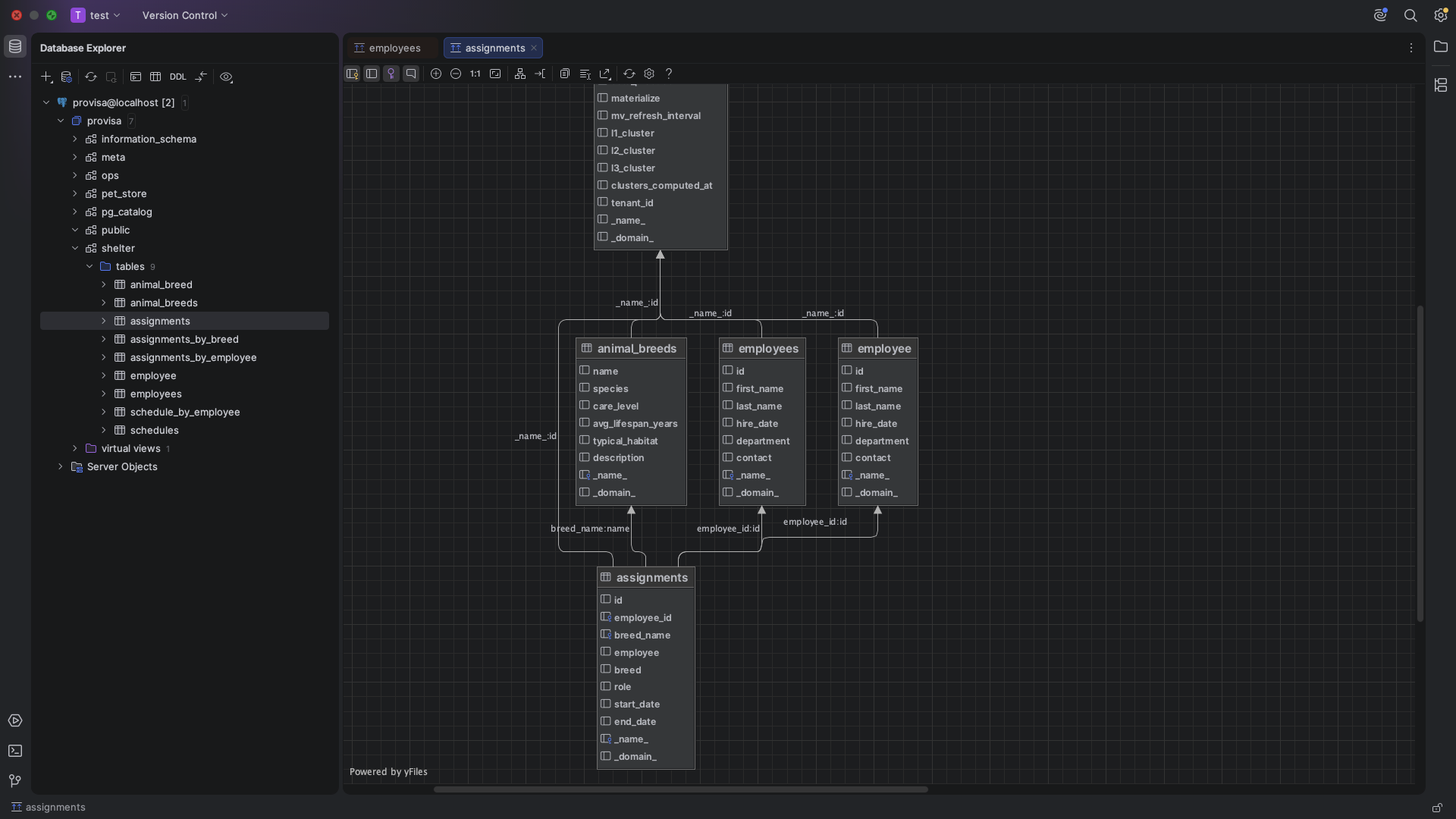This screenshot has width=1456, height=819.
Task: Toggle the purple key visibility button
Action: click(391, 74)
